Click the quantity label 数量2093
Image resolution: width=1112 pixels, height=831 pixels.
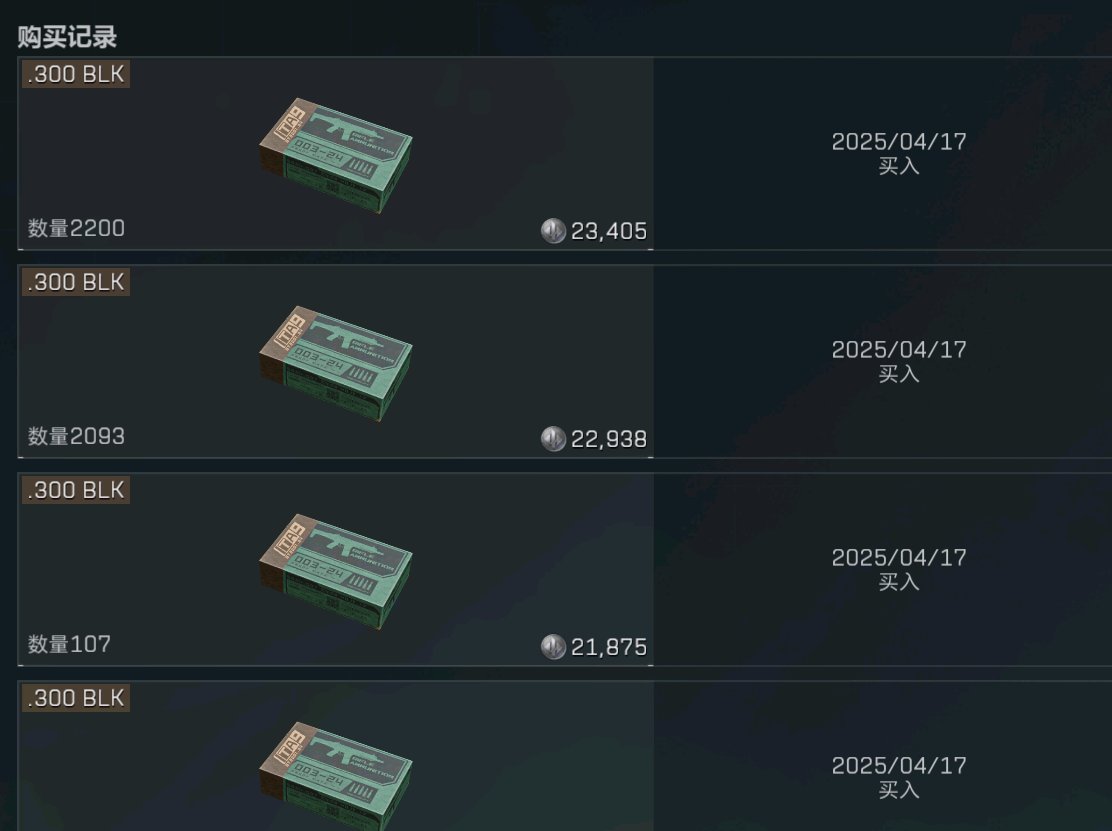[76, 435]
